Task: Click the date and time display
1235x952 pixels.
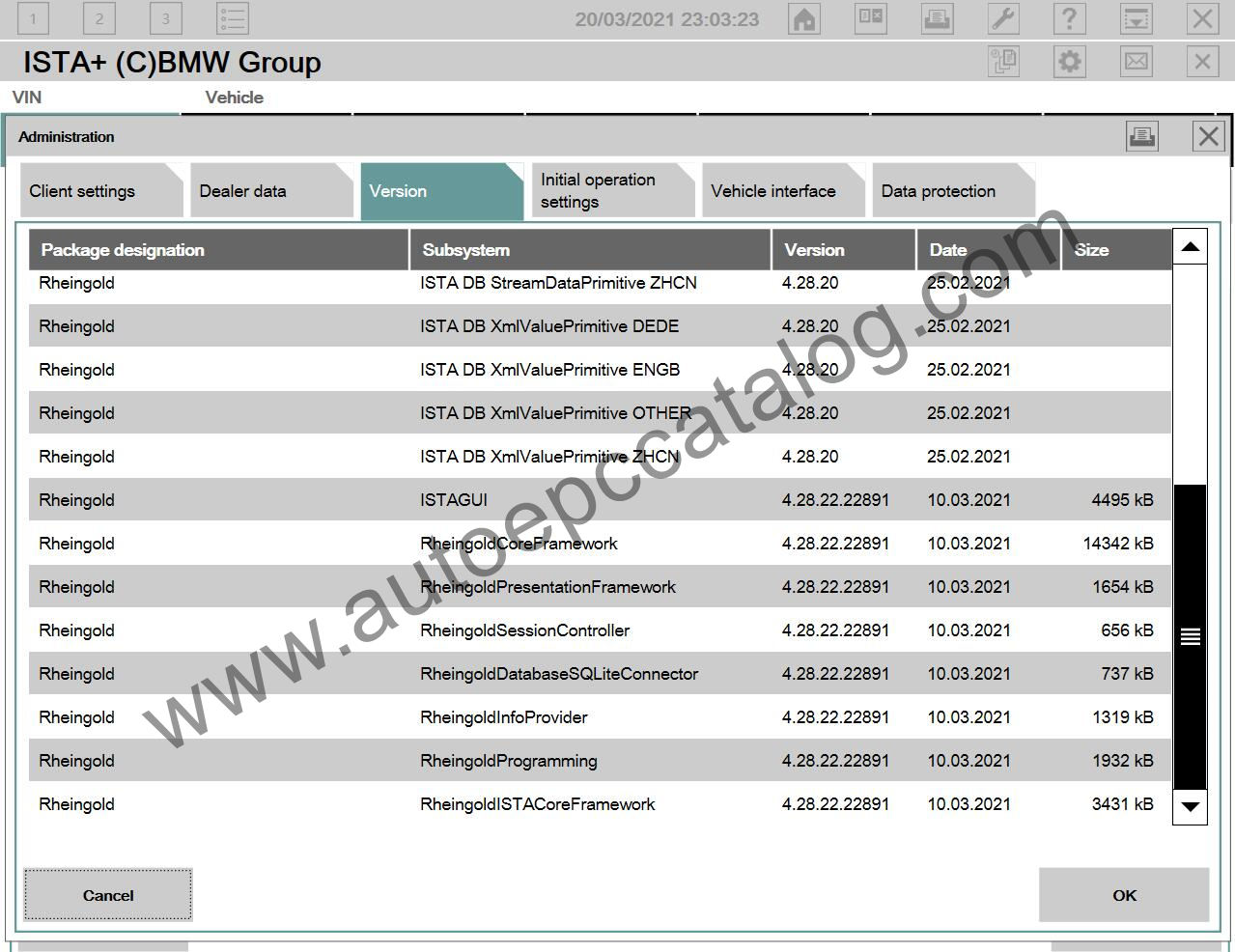Action: (x=667, y=19)
